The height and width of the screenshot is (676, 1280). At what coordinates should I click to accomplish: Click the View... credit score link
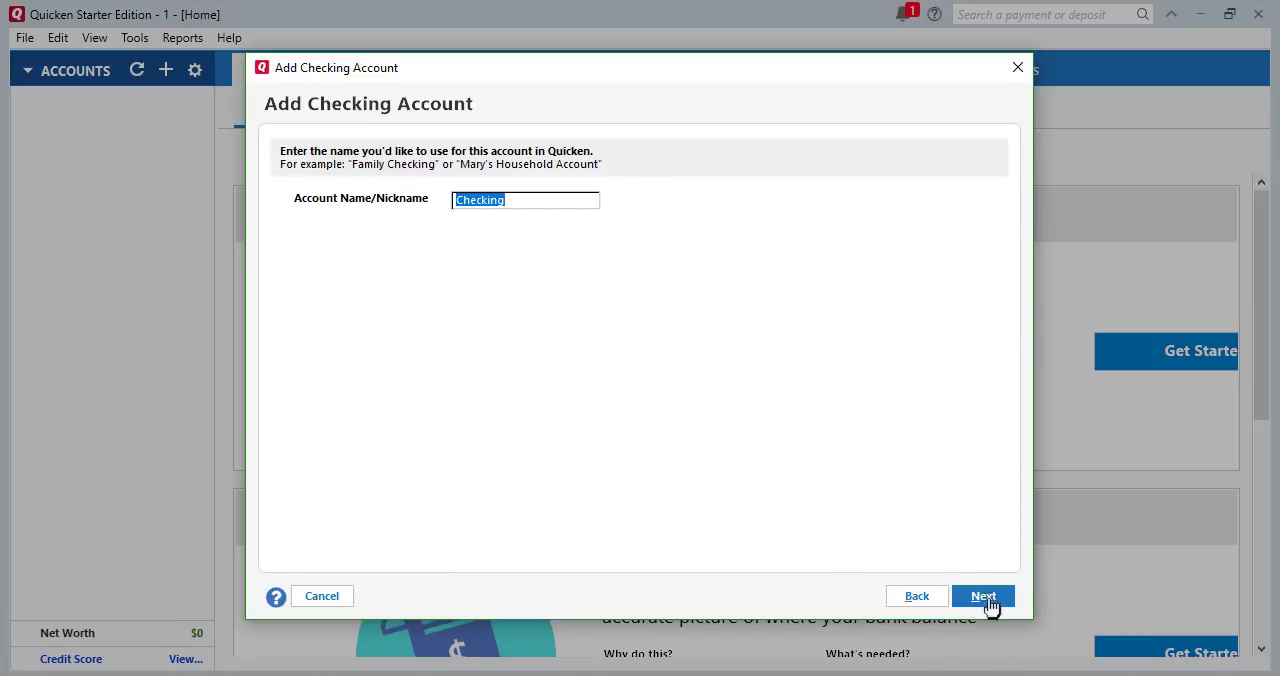click(186, 659)
